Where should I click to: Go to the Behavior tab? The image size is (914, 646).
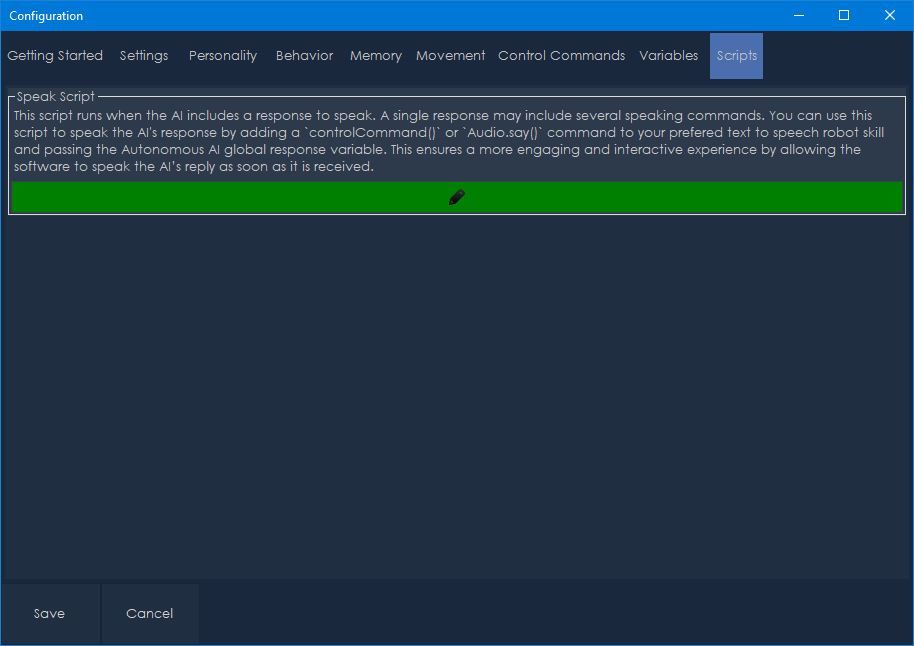[x=304, y=56]
